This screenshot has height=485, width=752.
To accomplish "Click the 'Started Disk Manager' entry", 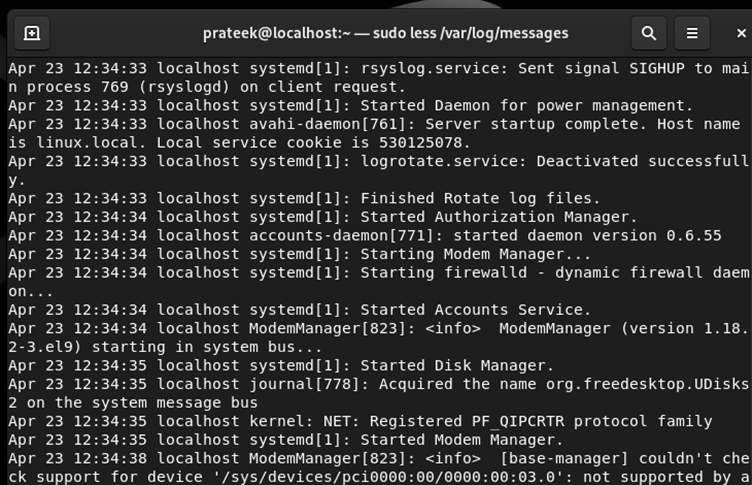I will [x=281, y=366].
